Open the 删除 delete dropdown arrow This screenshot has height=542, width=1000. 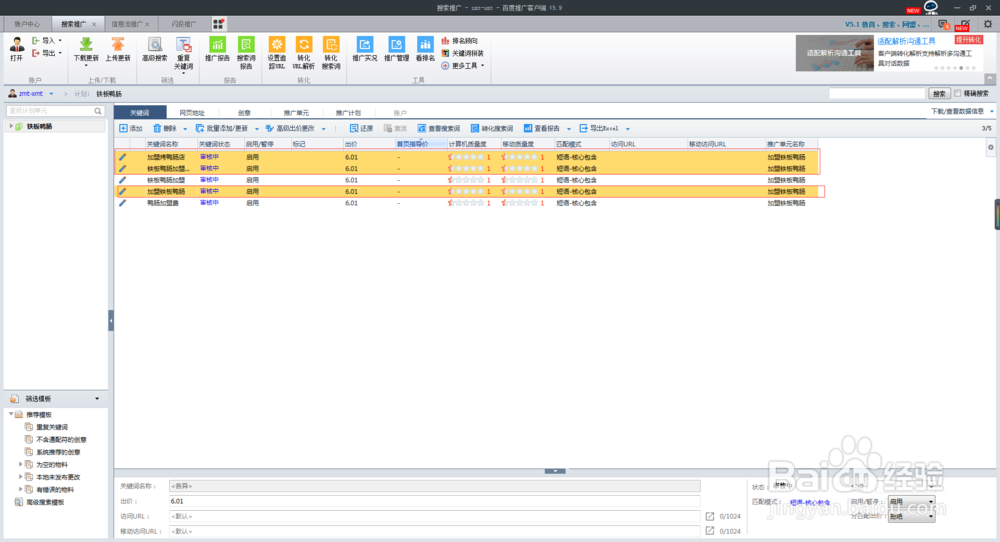185,129
